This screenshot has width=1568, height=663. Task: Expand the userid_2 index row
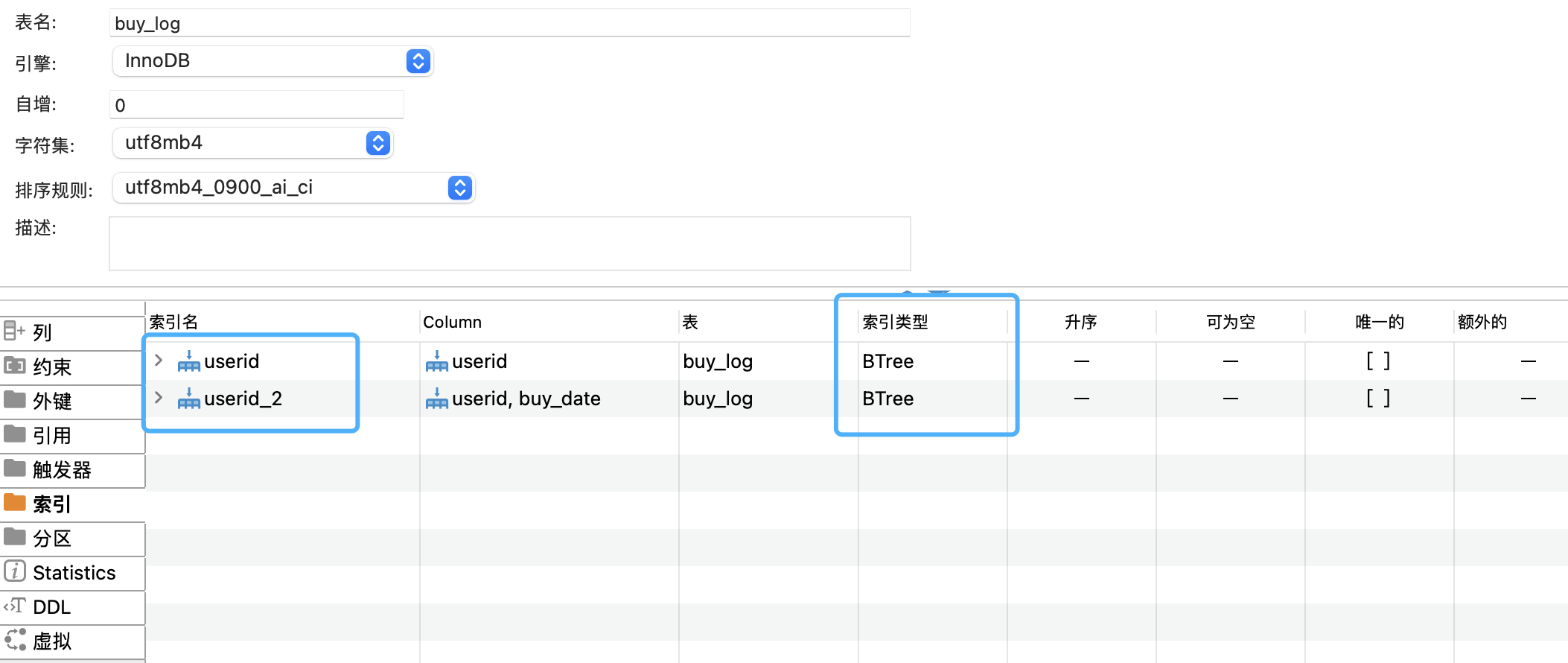pyautogui.click(x=159, y=398)
